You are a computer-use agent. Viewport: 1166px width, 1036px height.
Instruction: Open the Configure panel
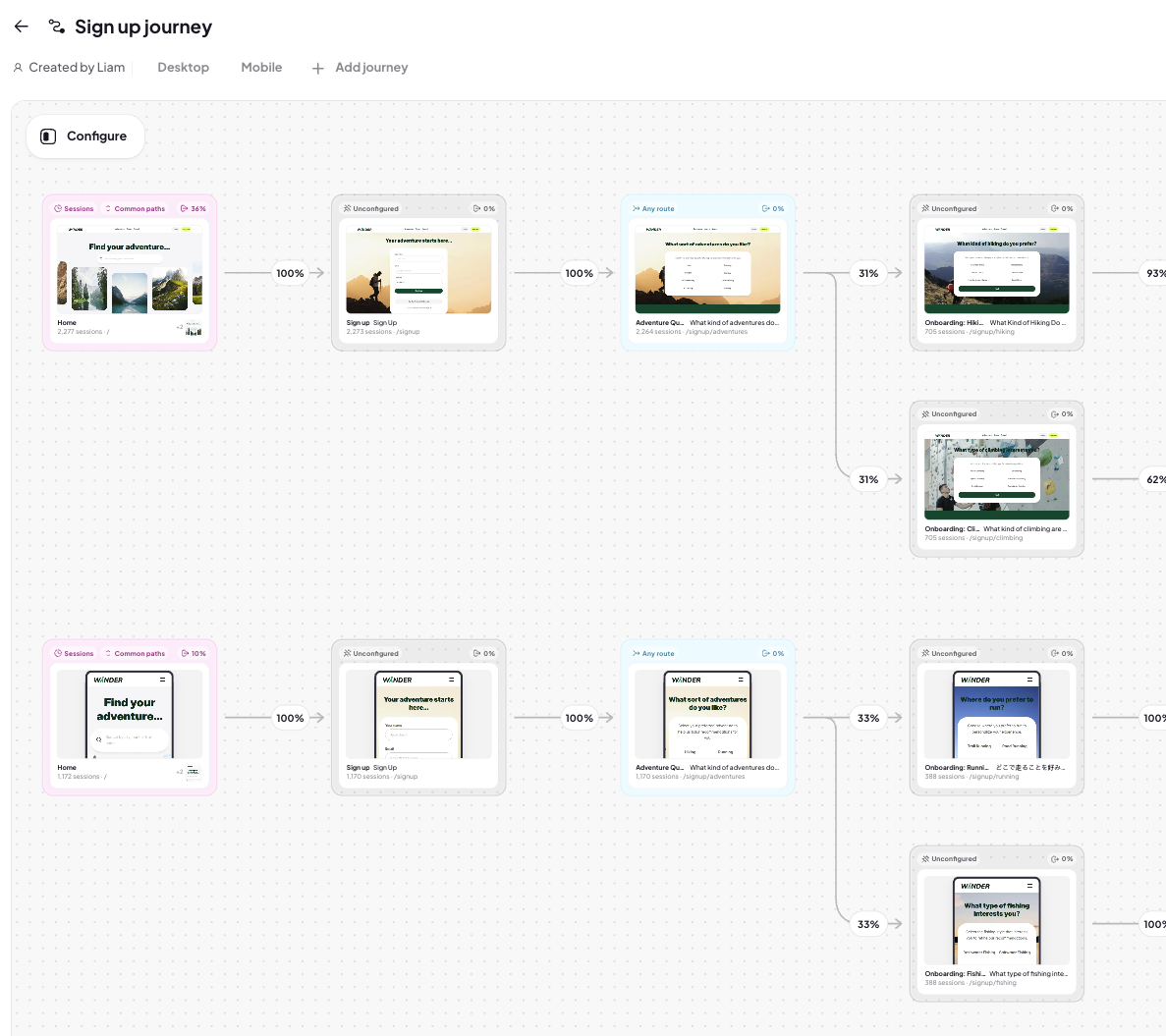point(85,136)
